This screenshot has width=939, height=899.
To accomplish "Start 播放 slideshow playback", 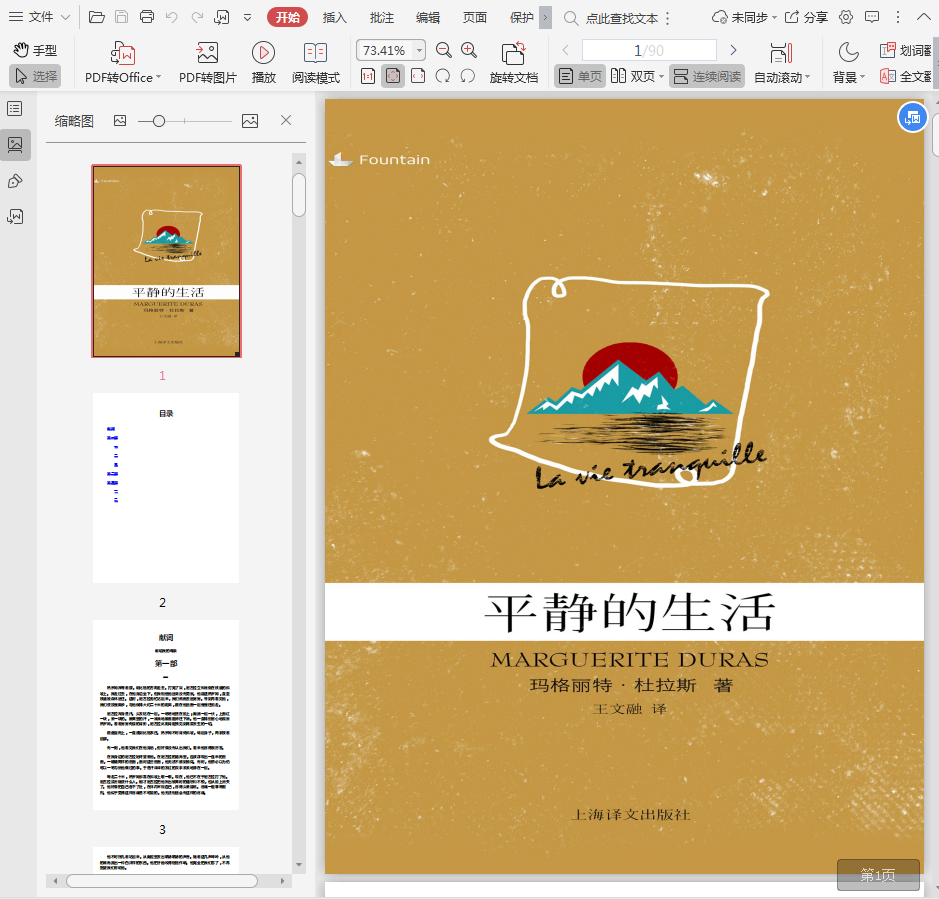I will [263, 53].
